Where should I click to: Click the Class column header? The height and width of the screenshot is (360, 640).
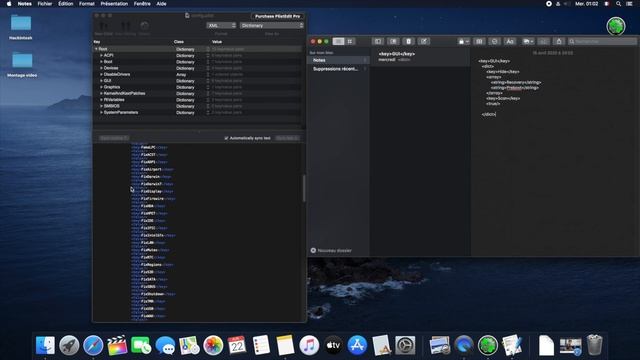tap(179, 42)
